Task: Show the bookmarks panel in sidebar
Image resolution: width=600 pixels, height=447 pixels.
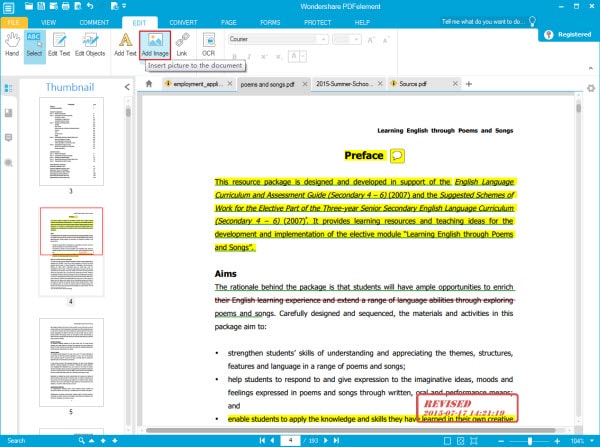Action: click(8, 113)
